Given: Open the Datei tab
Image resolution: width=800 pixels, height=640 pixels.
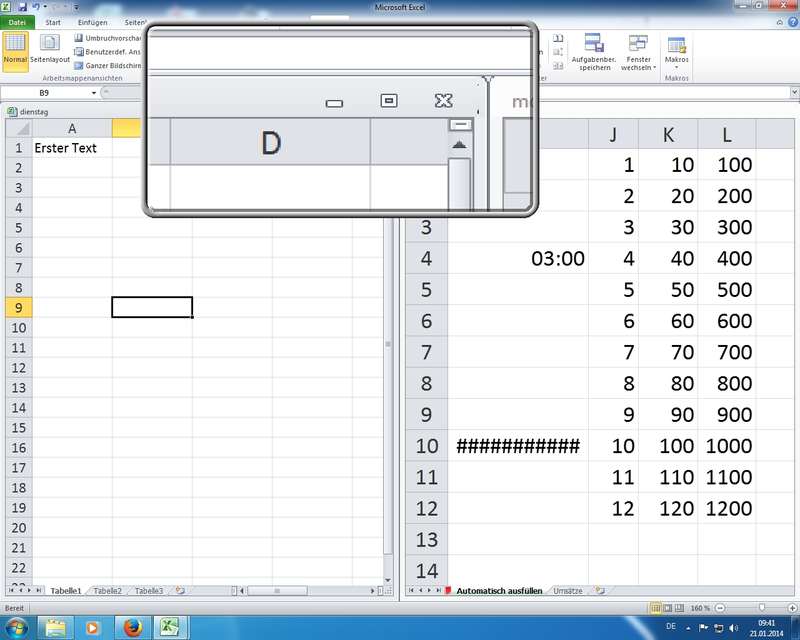Looking at the screenshot, I should [x=17, y=22].
